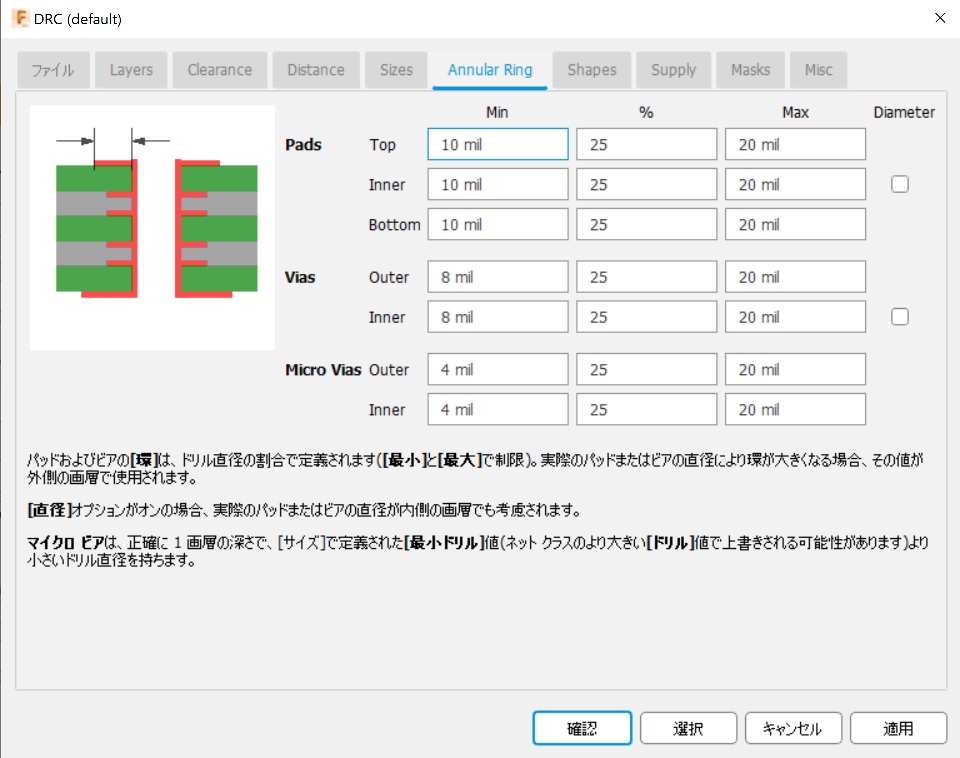Apply DRC settings with 適用

tap(898, 728)
